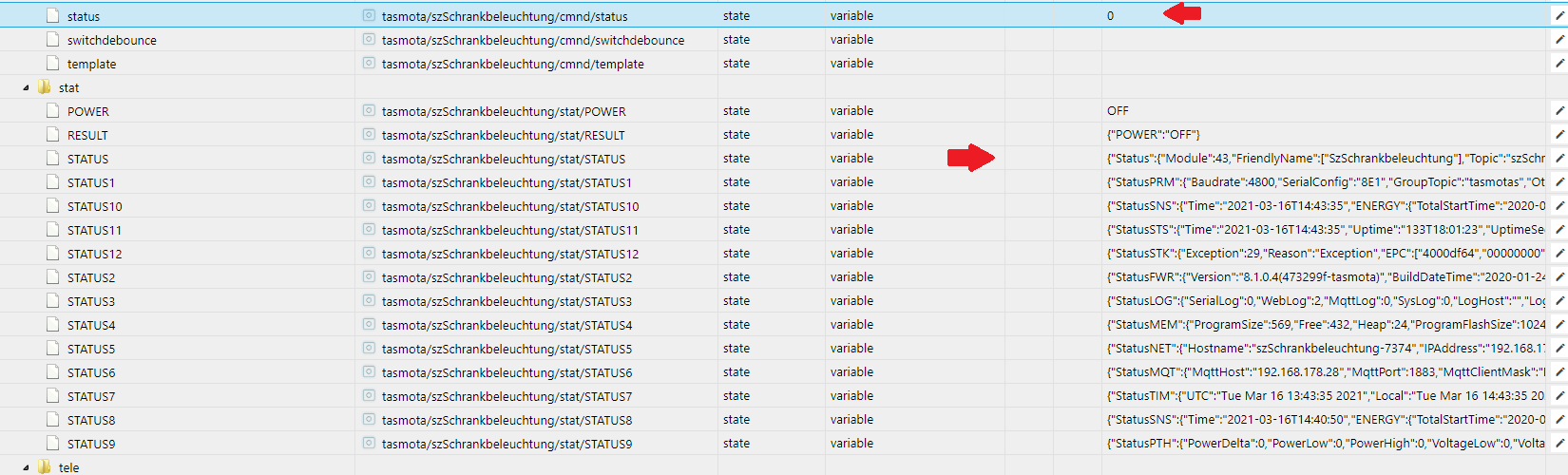Select the status object in the tree

click(84, 16)
